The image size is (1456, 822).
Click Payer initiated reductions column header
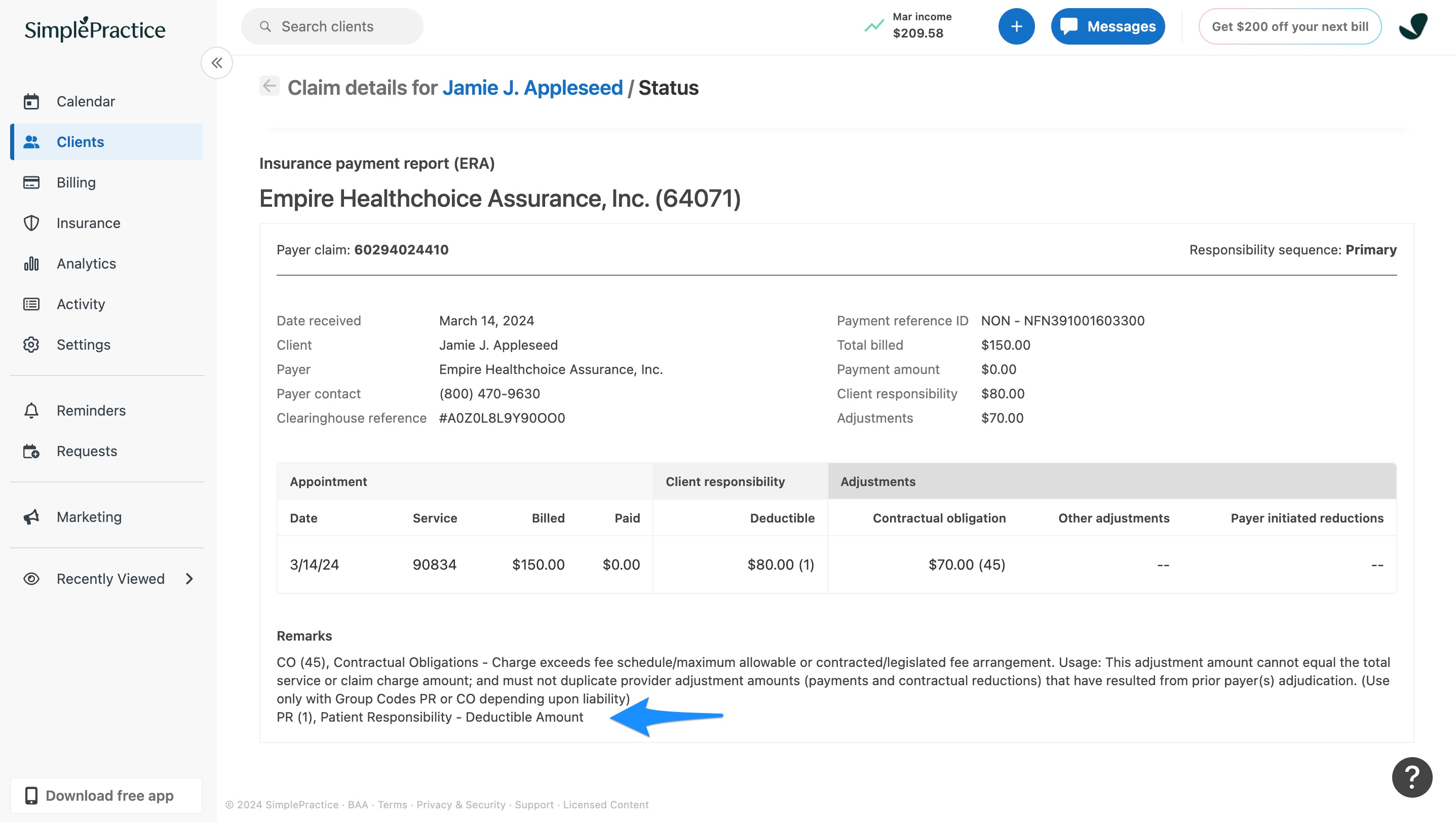pos(1307,518)
